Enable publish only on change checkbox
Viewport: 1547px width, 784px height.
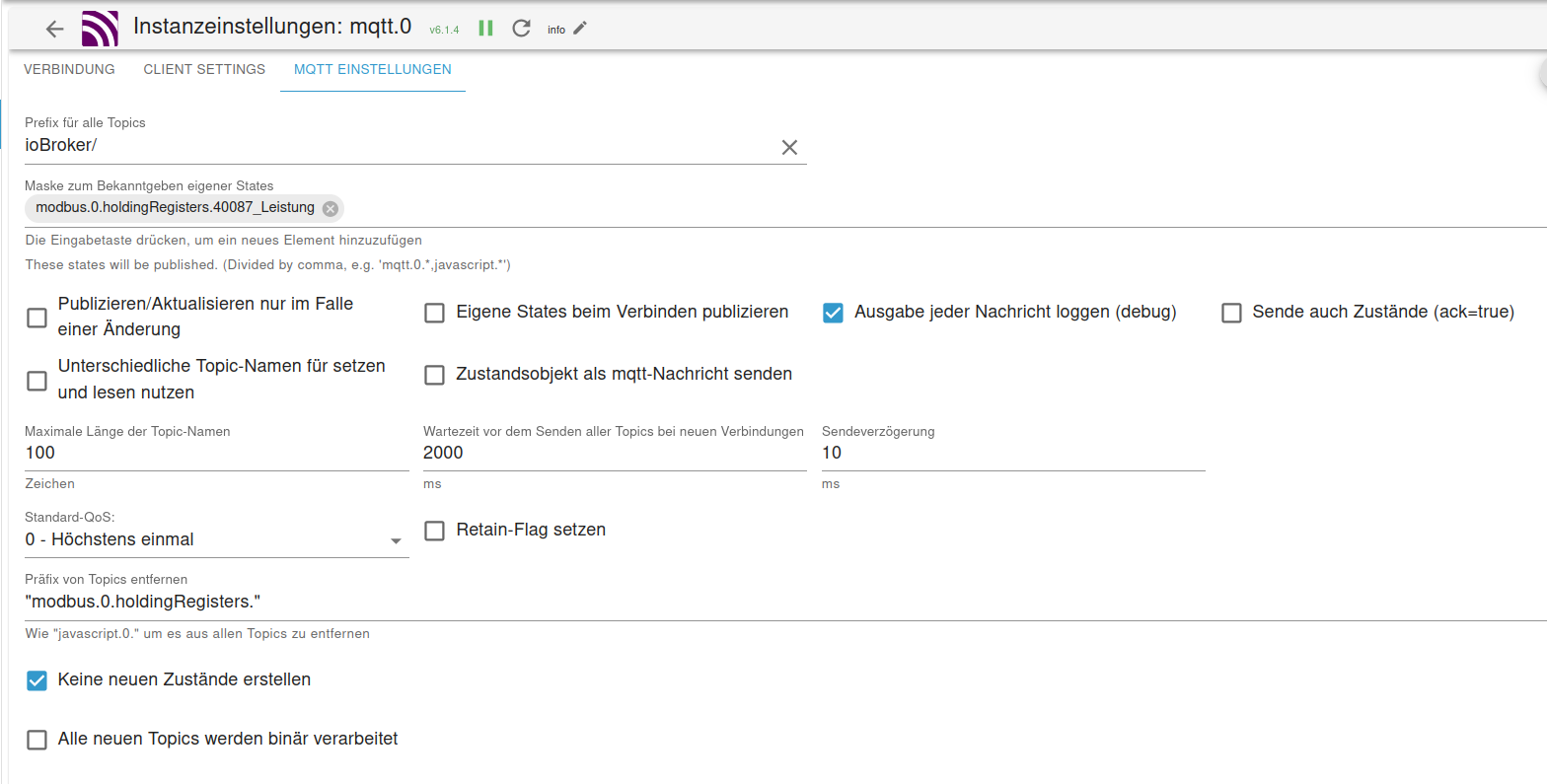pos(37,318)
